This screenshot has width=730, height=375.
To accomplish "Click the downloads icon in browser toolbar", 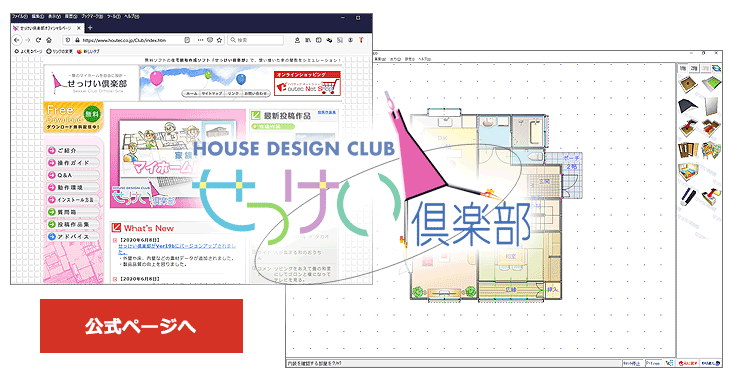I will pos(297,40).
